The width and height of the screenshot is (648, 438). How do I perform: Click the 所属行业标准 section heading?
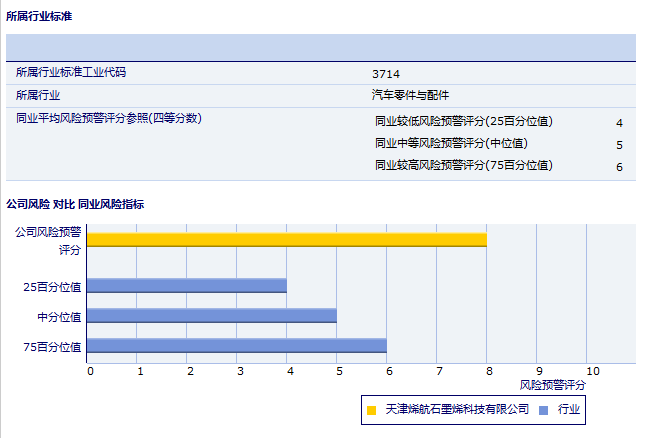(39, 16)
